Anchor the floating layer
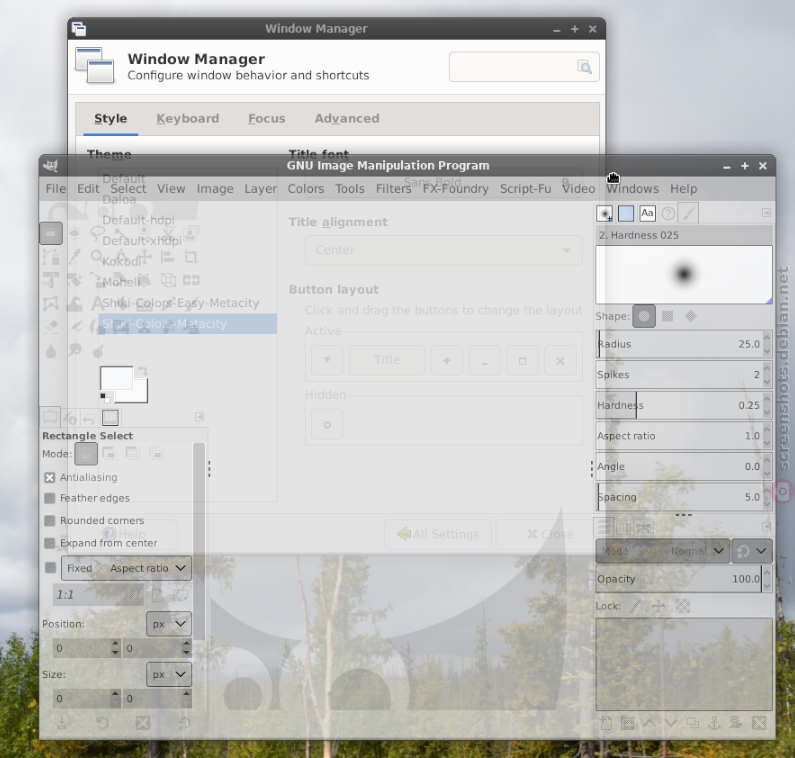795x758 pixels. tap(714, 723)
